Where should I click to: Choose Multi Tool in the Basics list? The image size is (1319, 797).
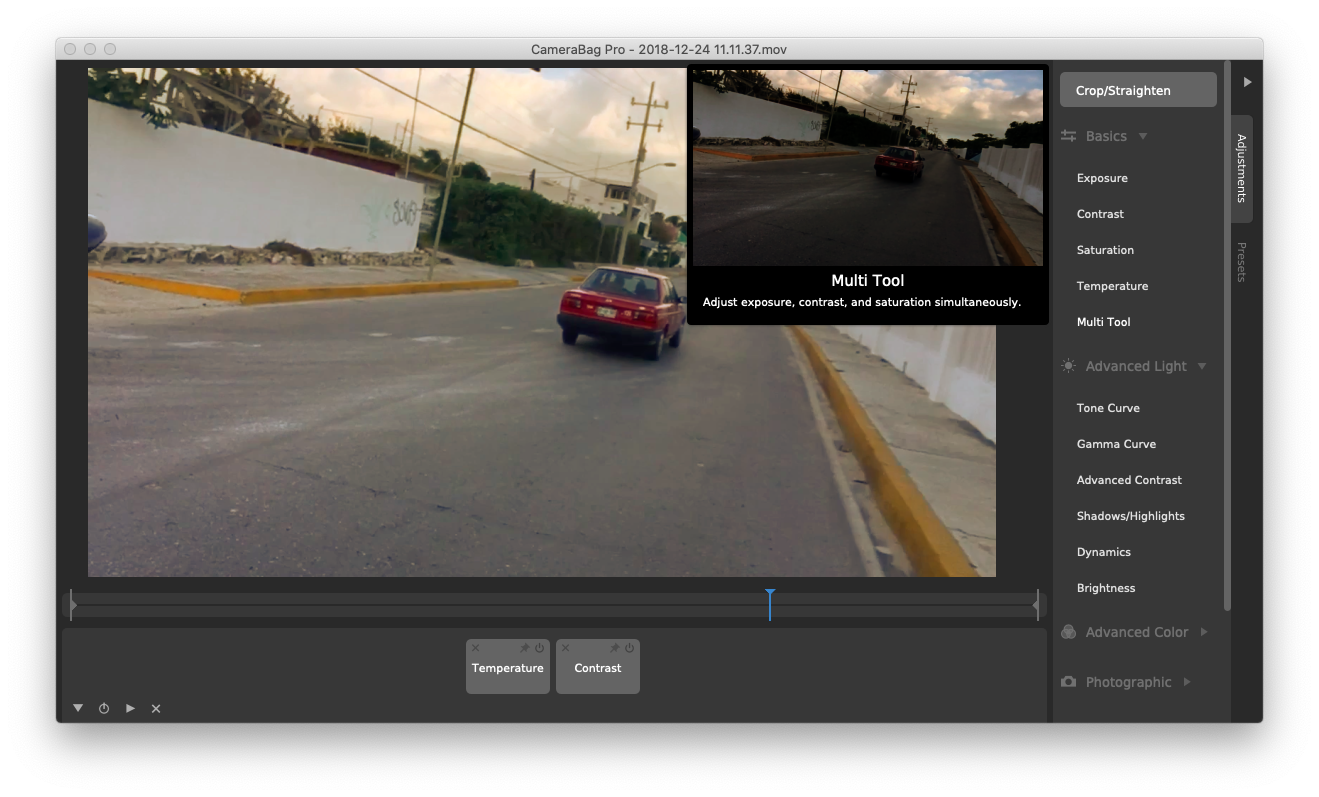[1103, 322]
